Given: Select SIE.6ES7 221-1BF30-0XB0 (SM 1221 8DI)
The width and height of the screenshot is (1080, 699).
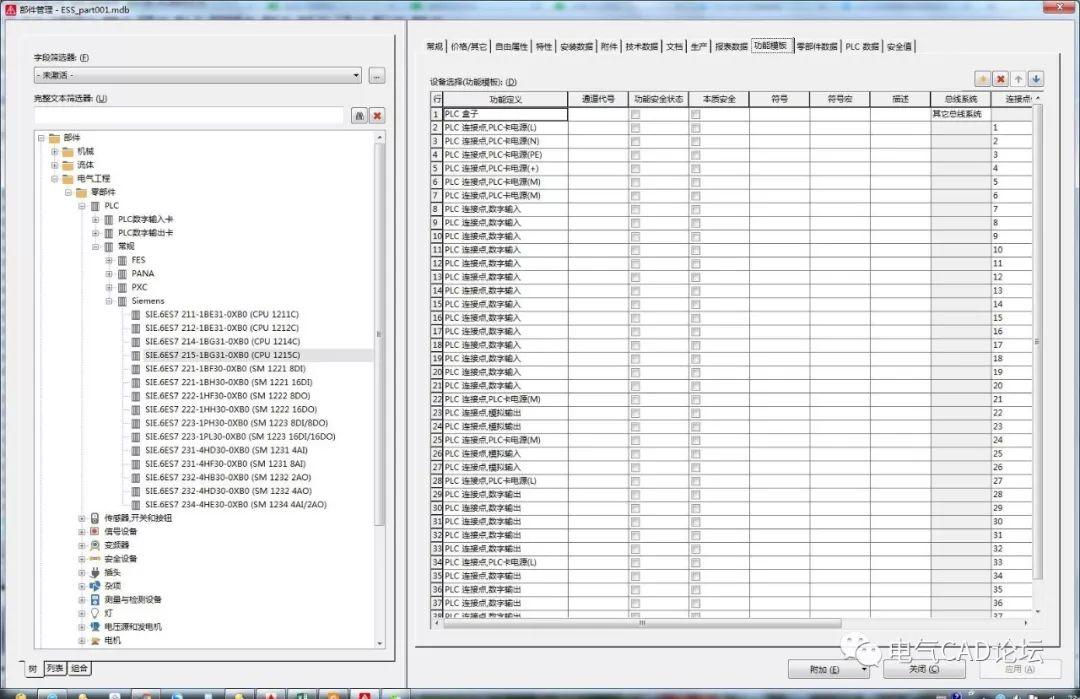Looking at the screenshot, I should [225, 369].
